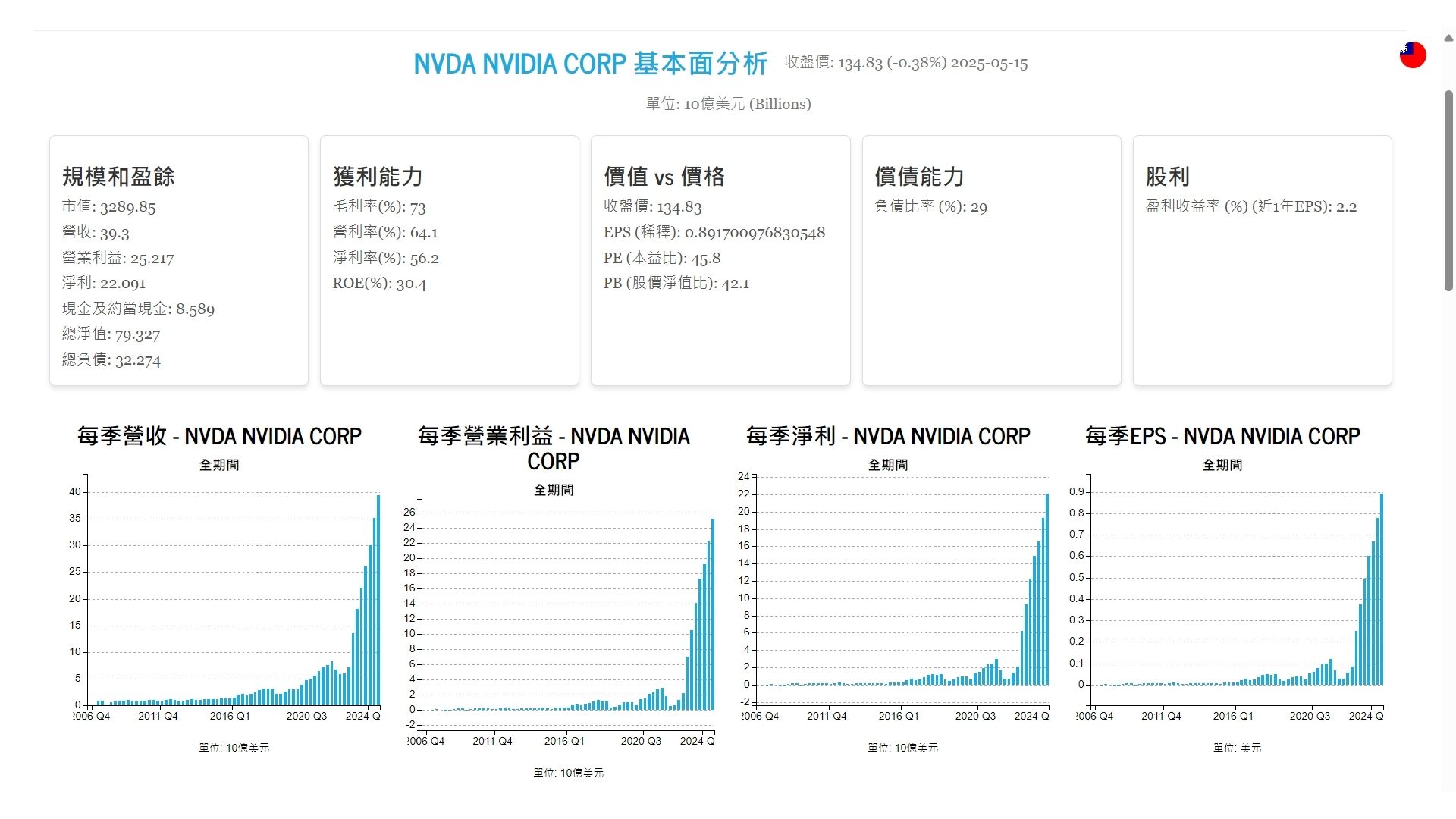Click the 償債能力 card heading
1456x819 pixels.
tap(919, 177)
